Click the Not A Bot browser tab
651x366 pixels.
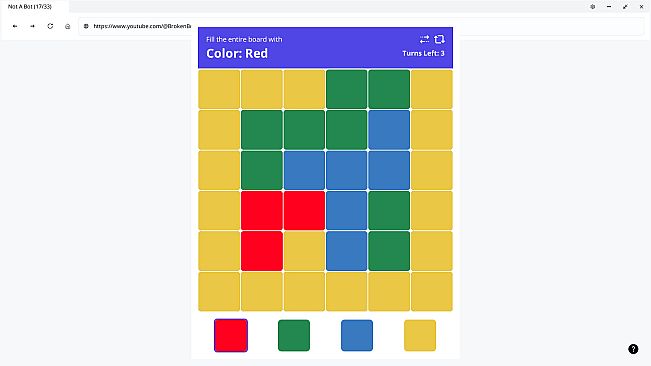[x=35, y=7]
